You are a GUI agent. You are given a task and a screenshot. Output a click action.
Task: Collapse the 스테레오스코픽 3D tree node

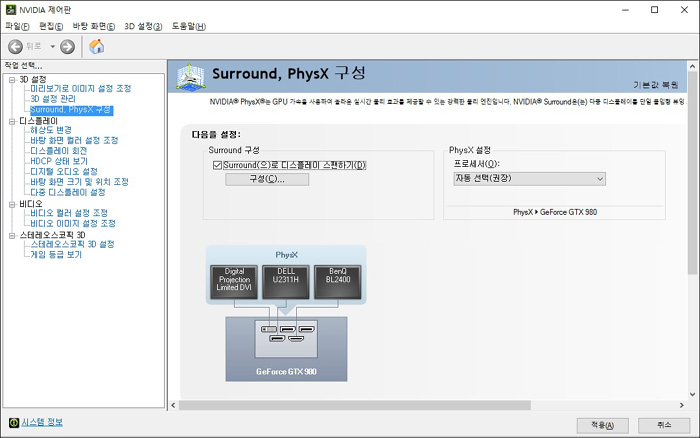[12, 236]
